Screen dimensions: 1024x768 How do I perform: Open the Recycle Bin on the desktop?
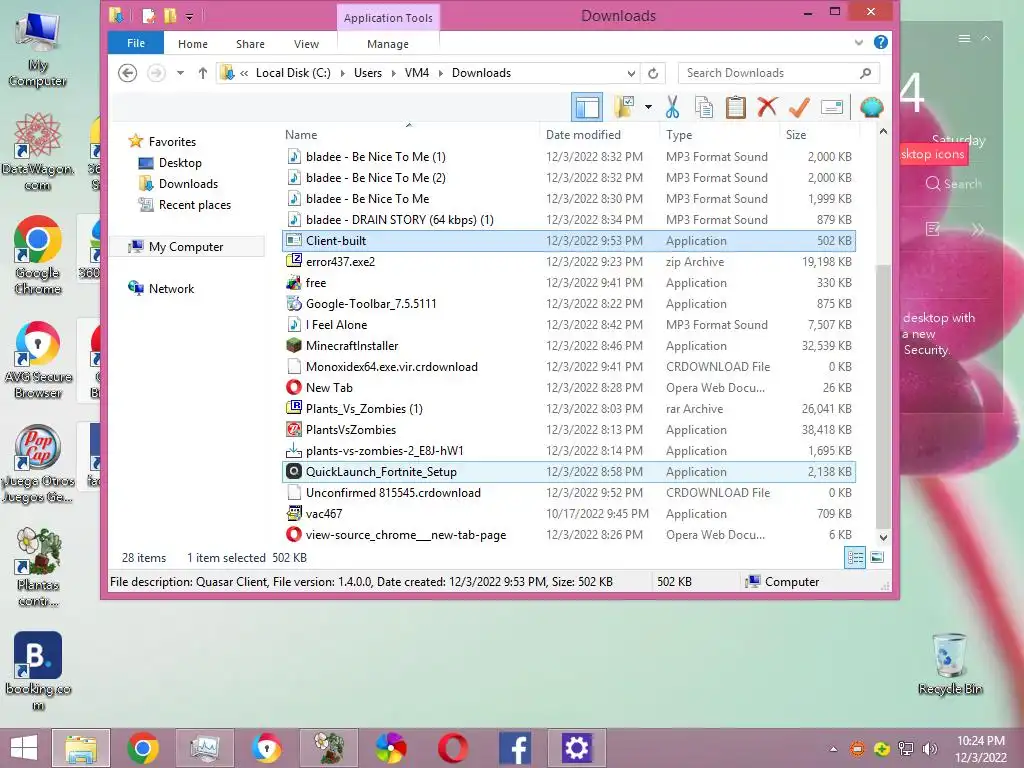[950, 665]
